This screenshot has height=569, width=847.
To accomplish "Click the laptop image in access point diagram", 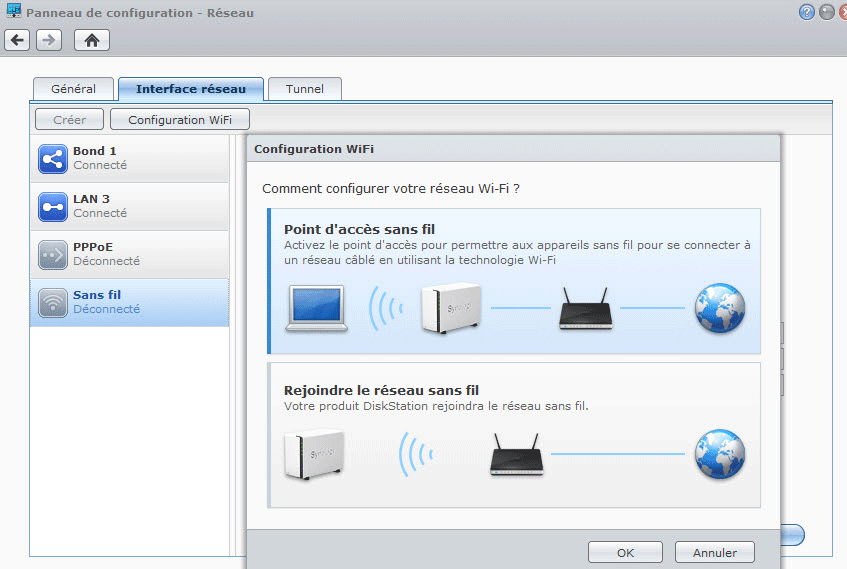I will click(x=317, y=308).
